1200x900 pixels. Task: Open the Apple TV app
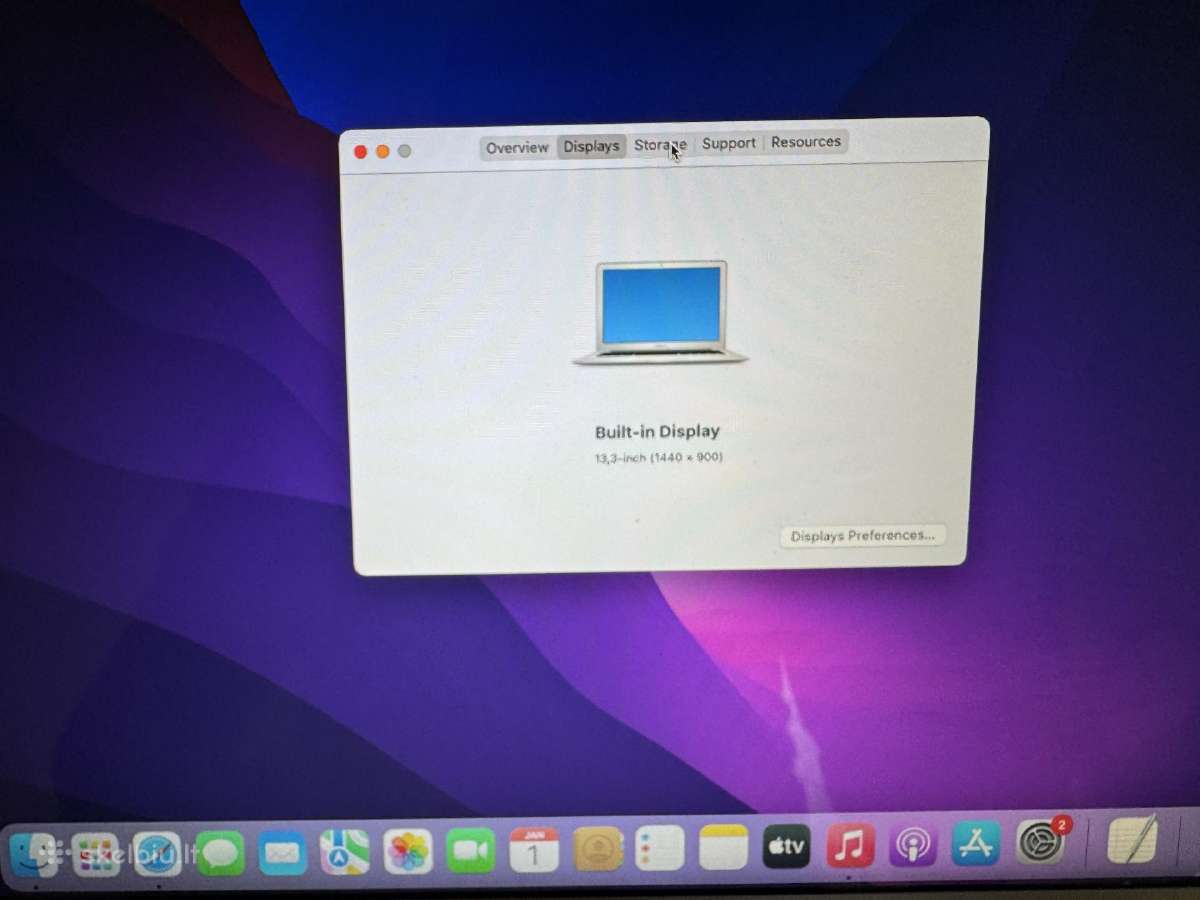click(x=787, y=848)
